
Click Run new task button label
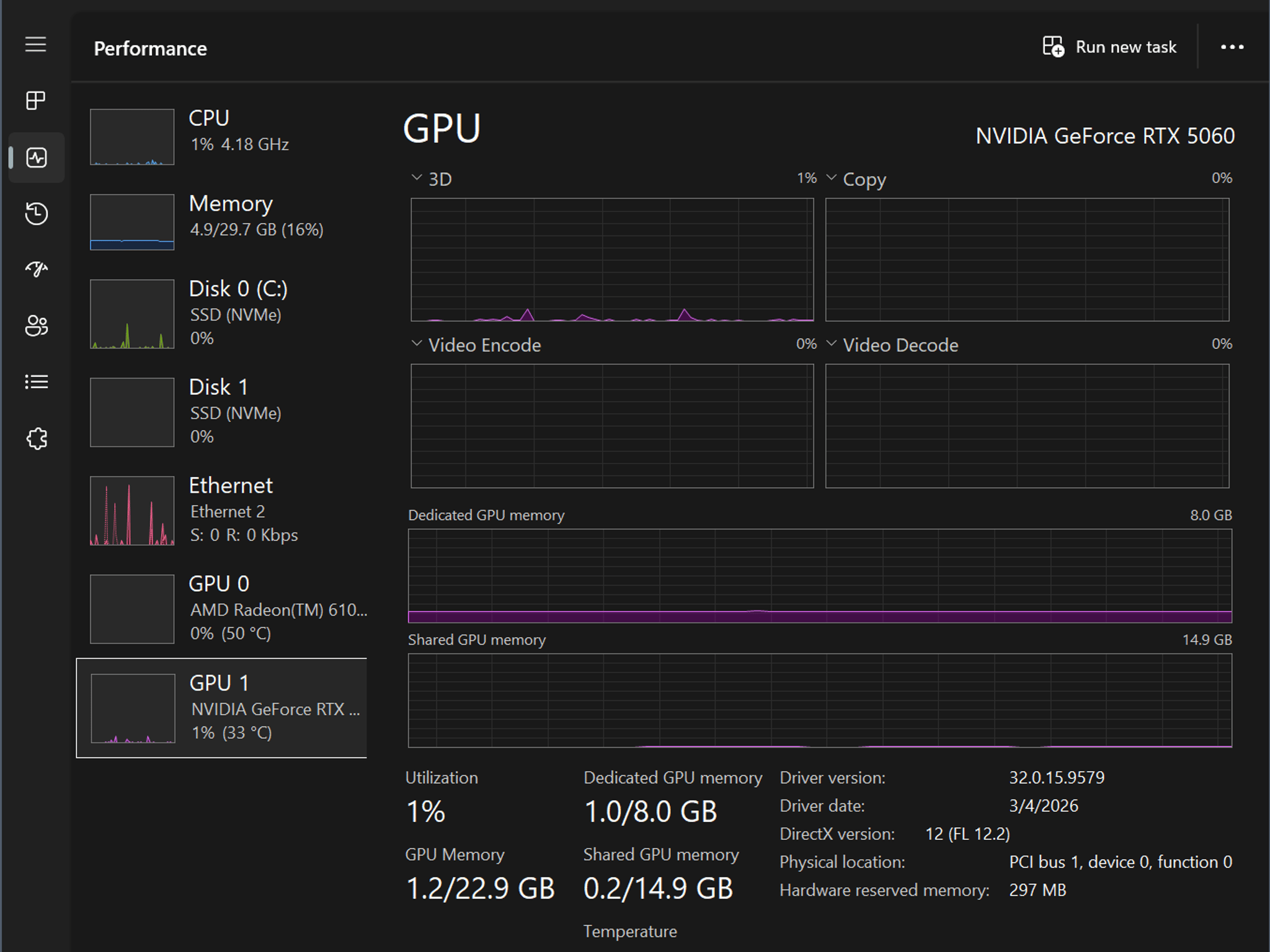pos(1126,47)
